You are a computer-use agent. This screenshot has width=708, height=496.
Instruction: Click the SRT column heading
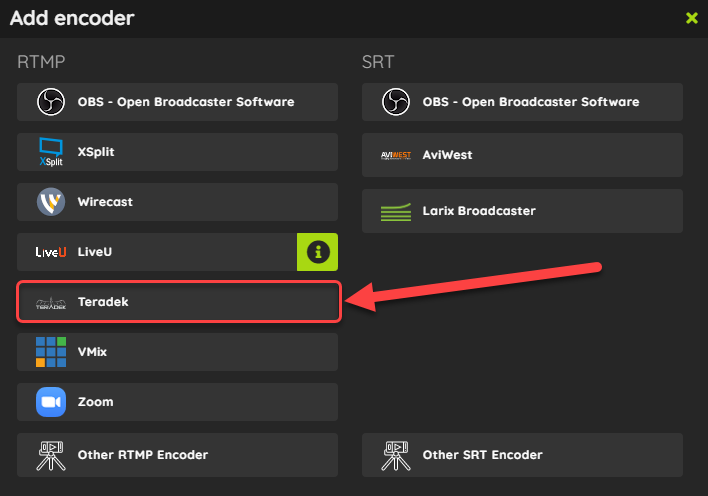coord(378,62)
